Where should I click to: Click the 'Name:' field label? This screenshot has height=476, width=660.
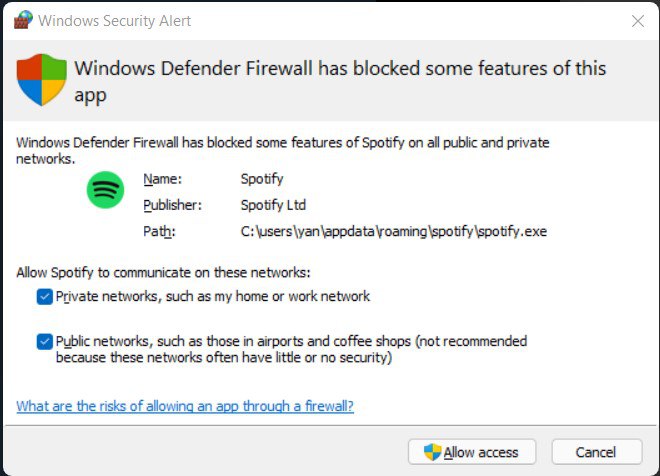[162, 179]
